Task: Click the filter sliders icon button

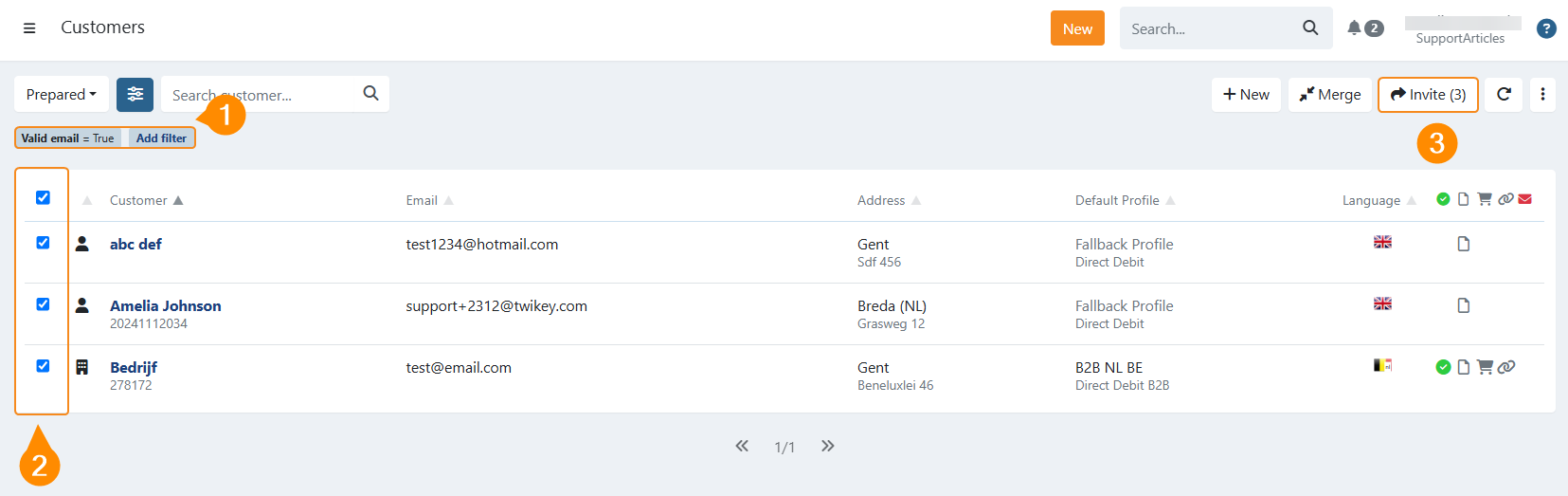Action: [135, 95]
